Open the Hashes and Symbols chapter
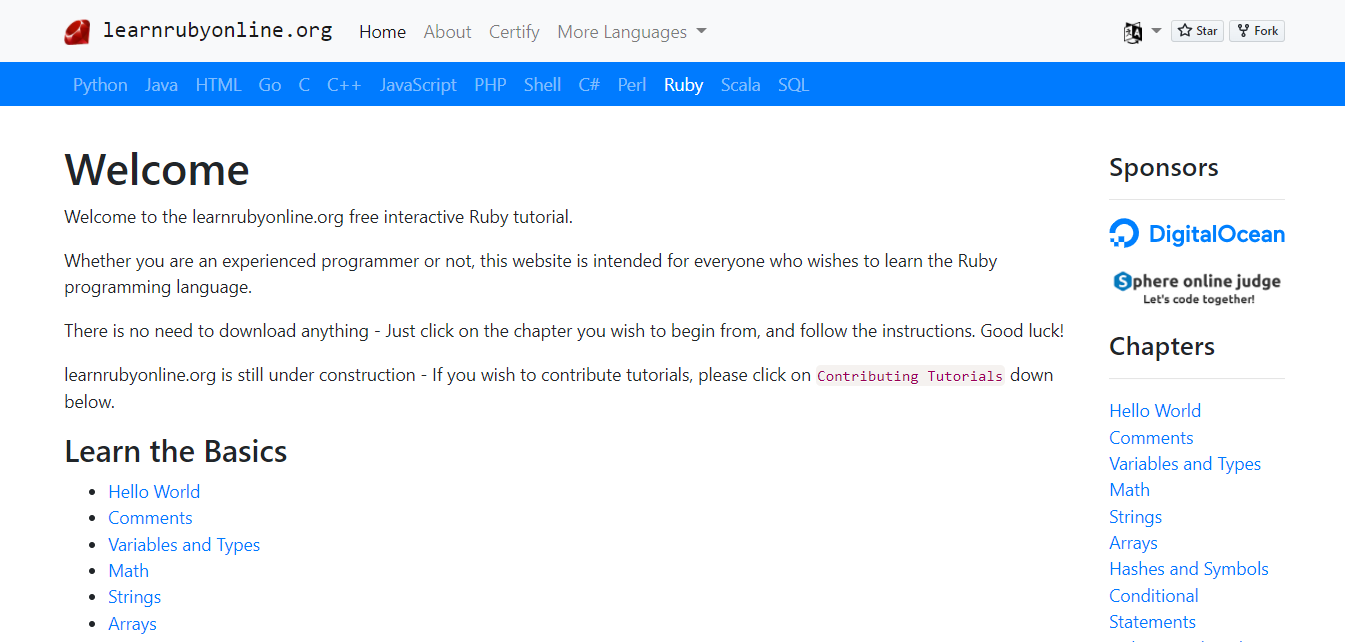The width and height of the screenshot is (1345, 642). [1188, 568]
